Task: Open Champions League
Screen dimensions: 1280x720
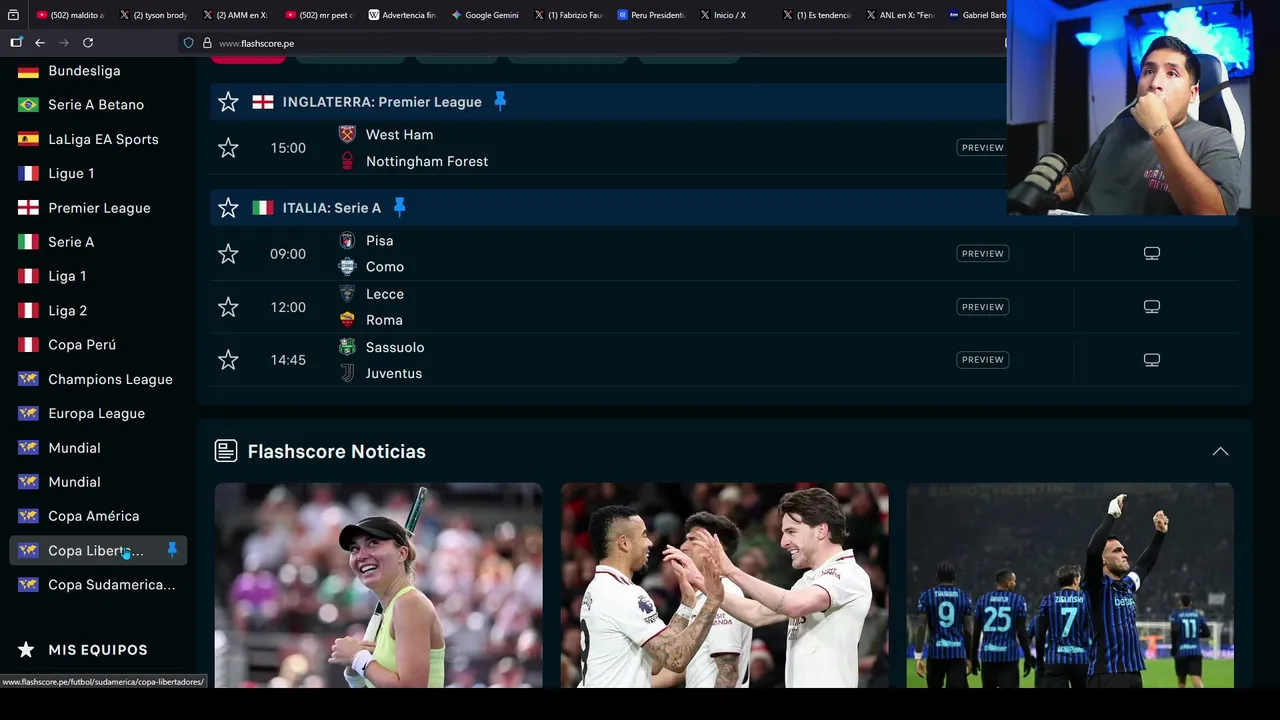Action: point(110,380)
